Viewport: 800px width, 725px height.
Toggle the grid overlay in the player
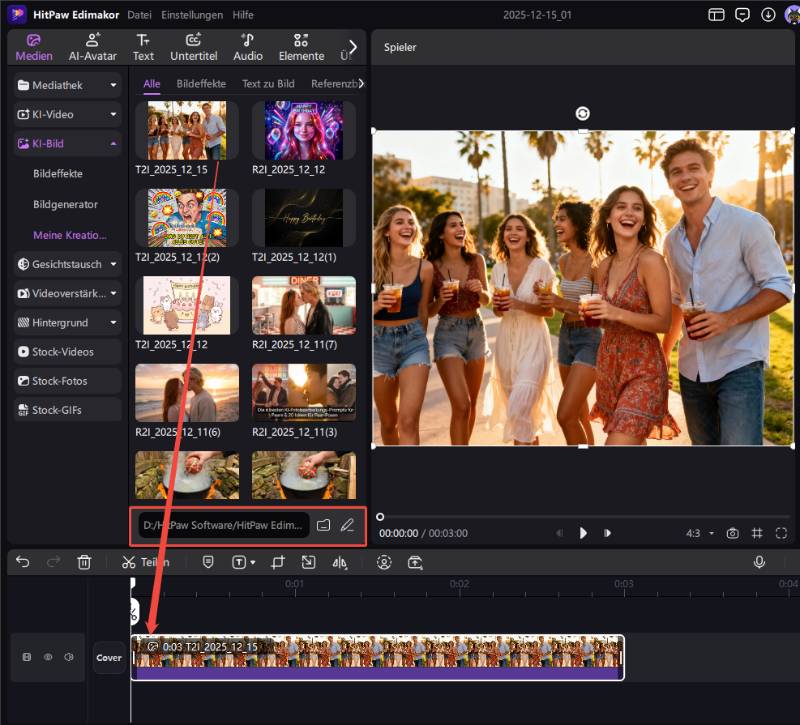click(x=757, y=533)
